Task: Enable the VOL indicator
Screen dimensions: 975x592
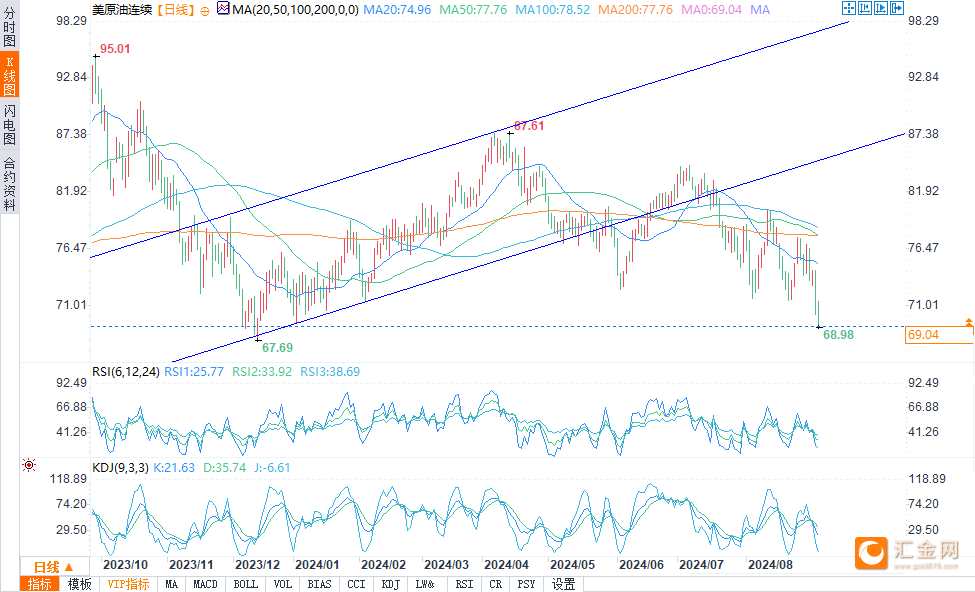Action: [x=283, y=584]
